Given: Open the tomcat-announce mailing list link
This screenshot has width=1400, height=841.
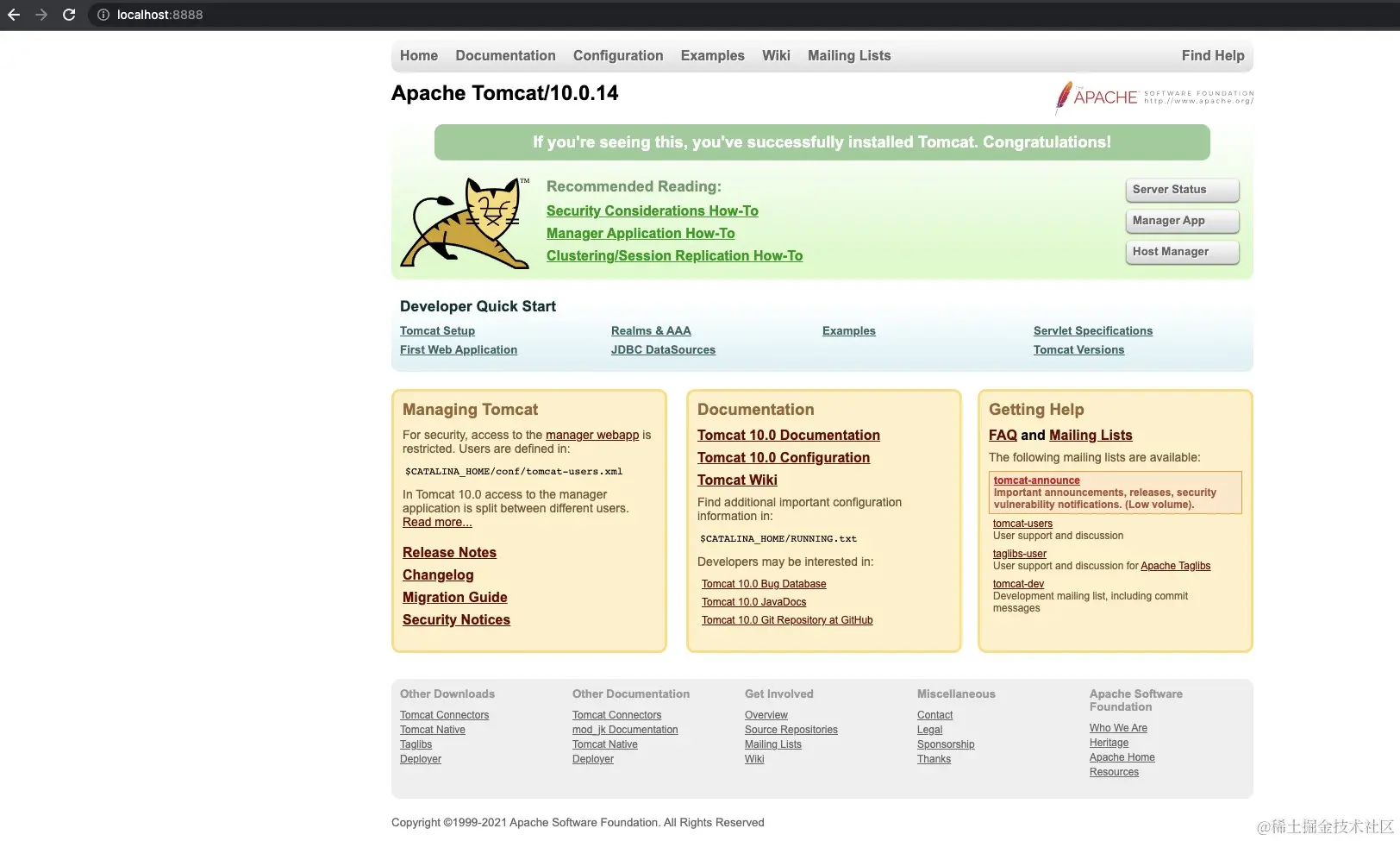Looking at the screenshot, I should (x=1036, y=480).
